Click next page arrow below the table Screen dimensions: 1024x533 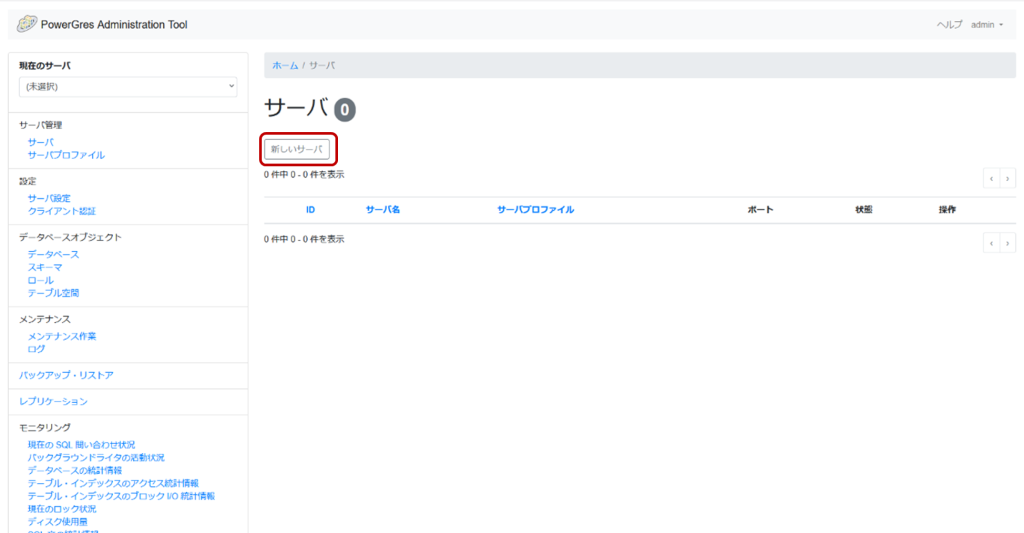(x=1008, y=243)
